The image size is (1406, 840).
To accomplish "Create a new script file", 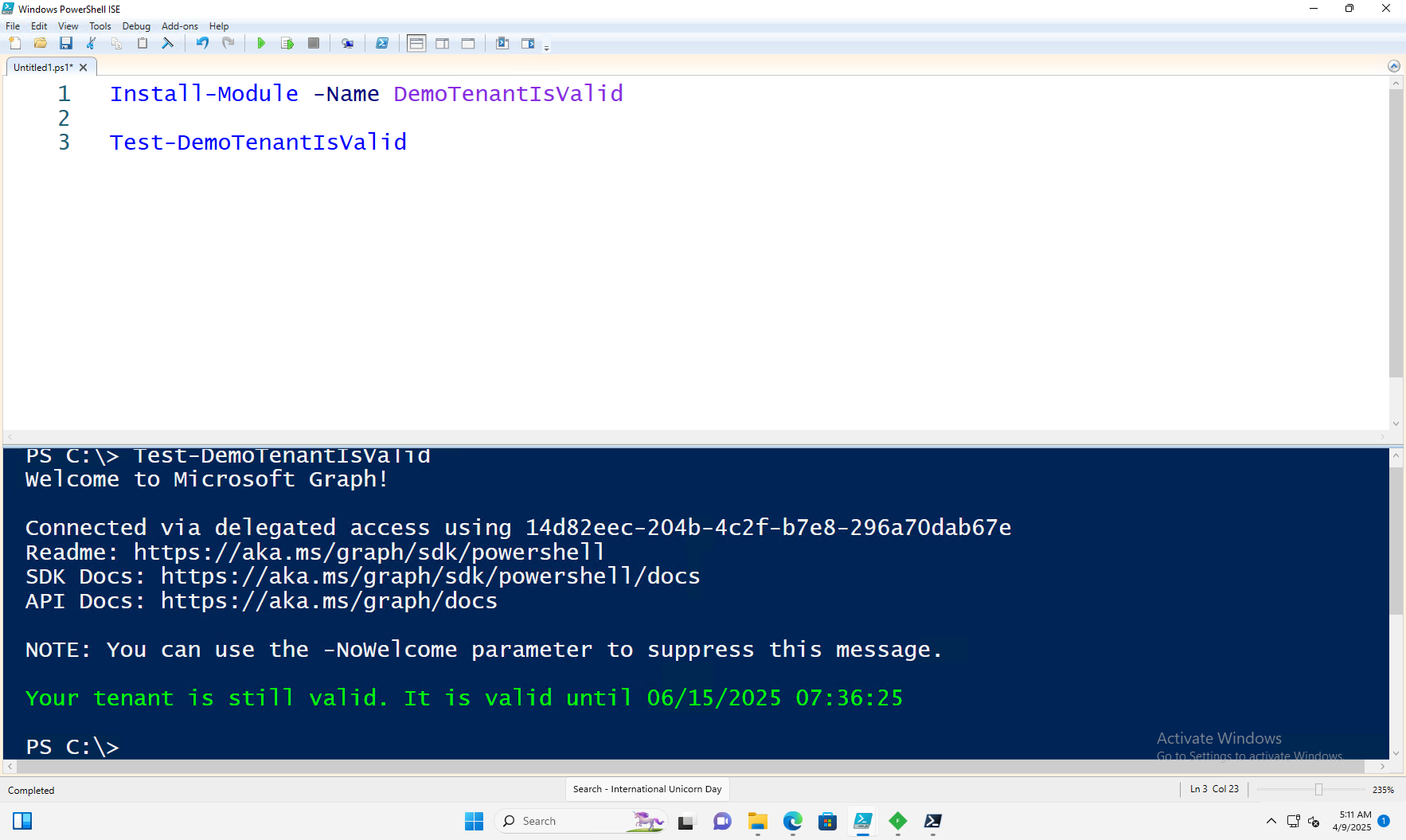I will (x=15, y=43).
